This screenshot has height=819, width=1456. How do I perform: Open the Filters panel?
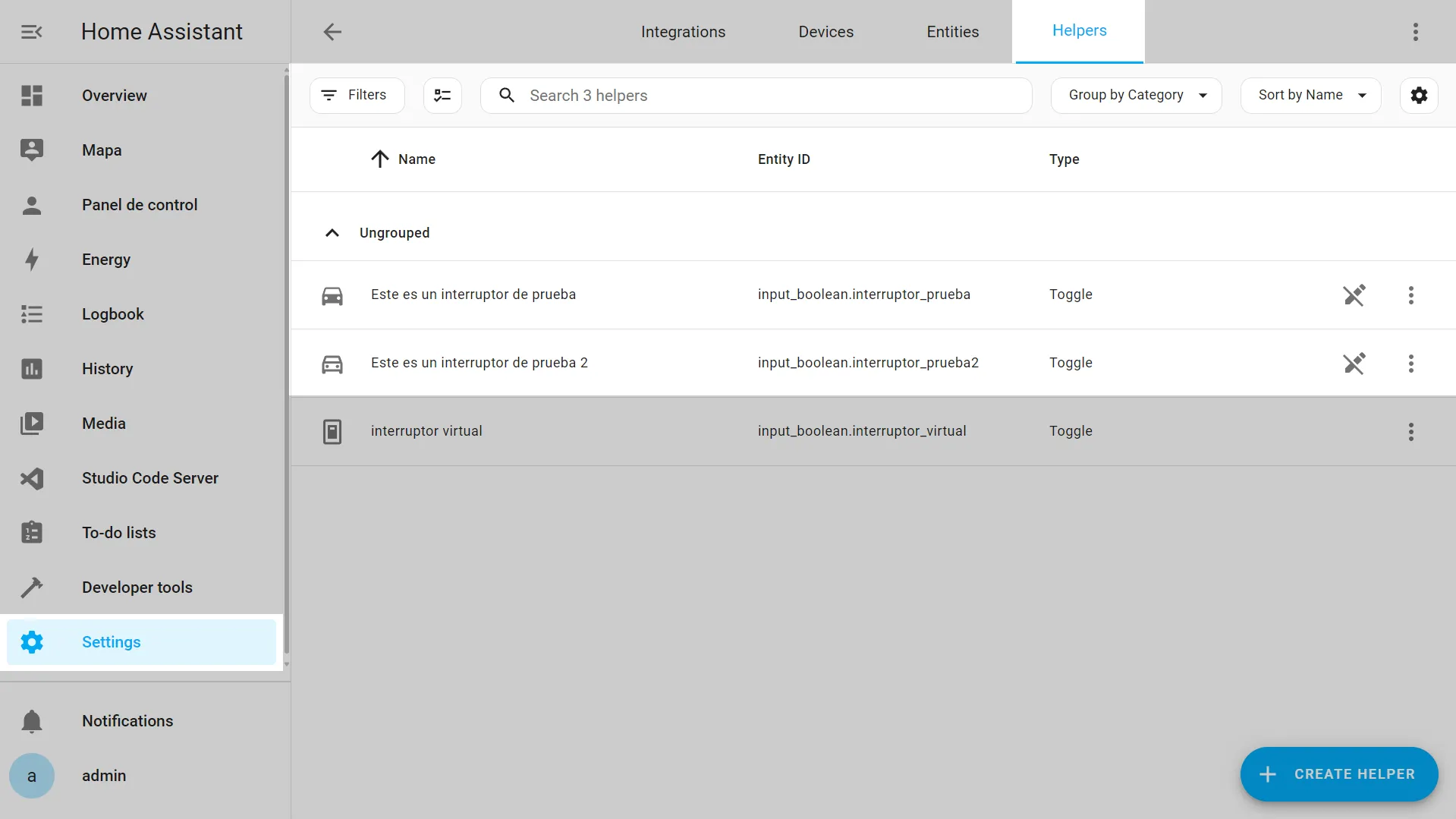point(357,96)
